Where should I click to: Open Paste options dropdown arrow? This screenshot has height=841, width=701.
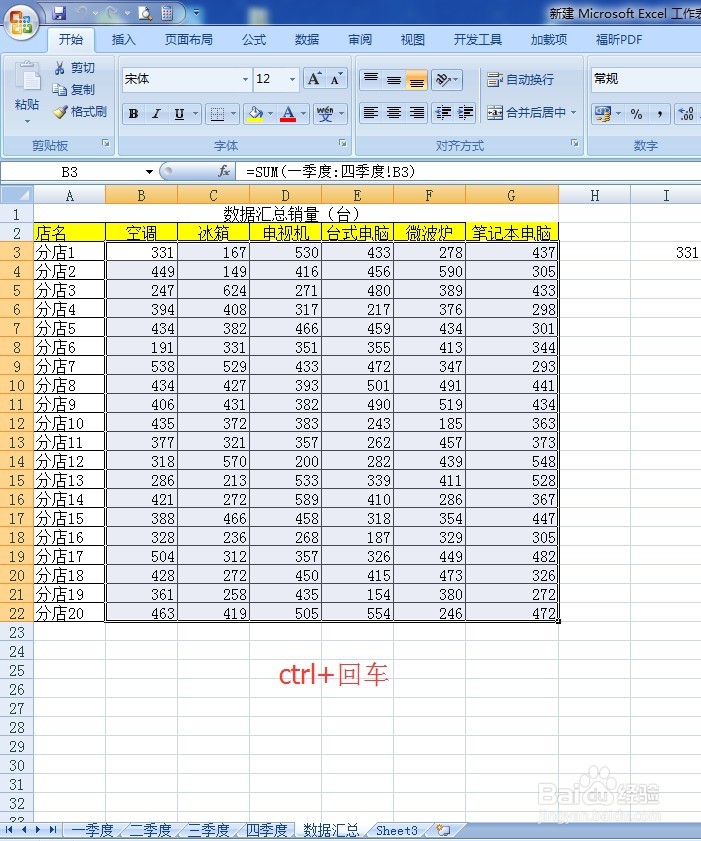[27, 122]
